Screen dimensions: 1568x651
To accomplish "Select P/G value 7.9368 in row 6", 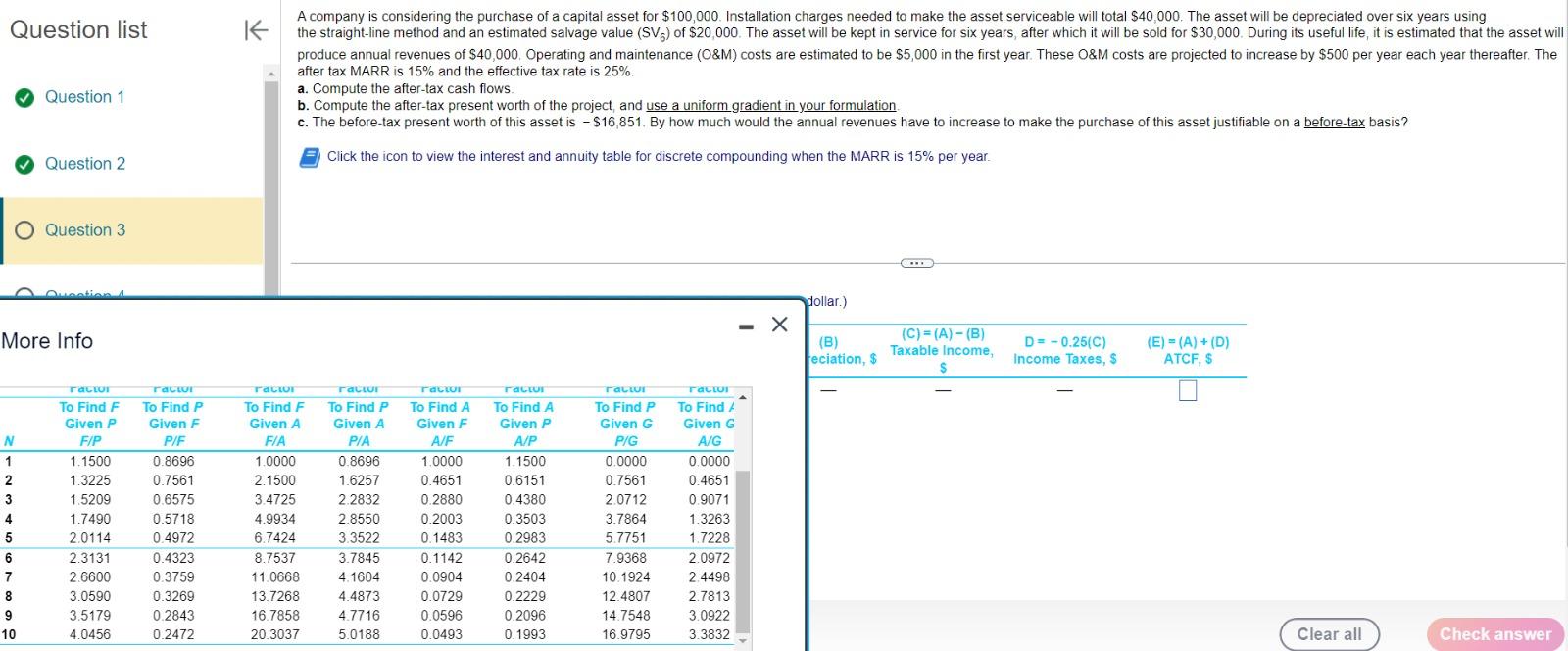I will [626, 558].
